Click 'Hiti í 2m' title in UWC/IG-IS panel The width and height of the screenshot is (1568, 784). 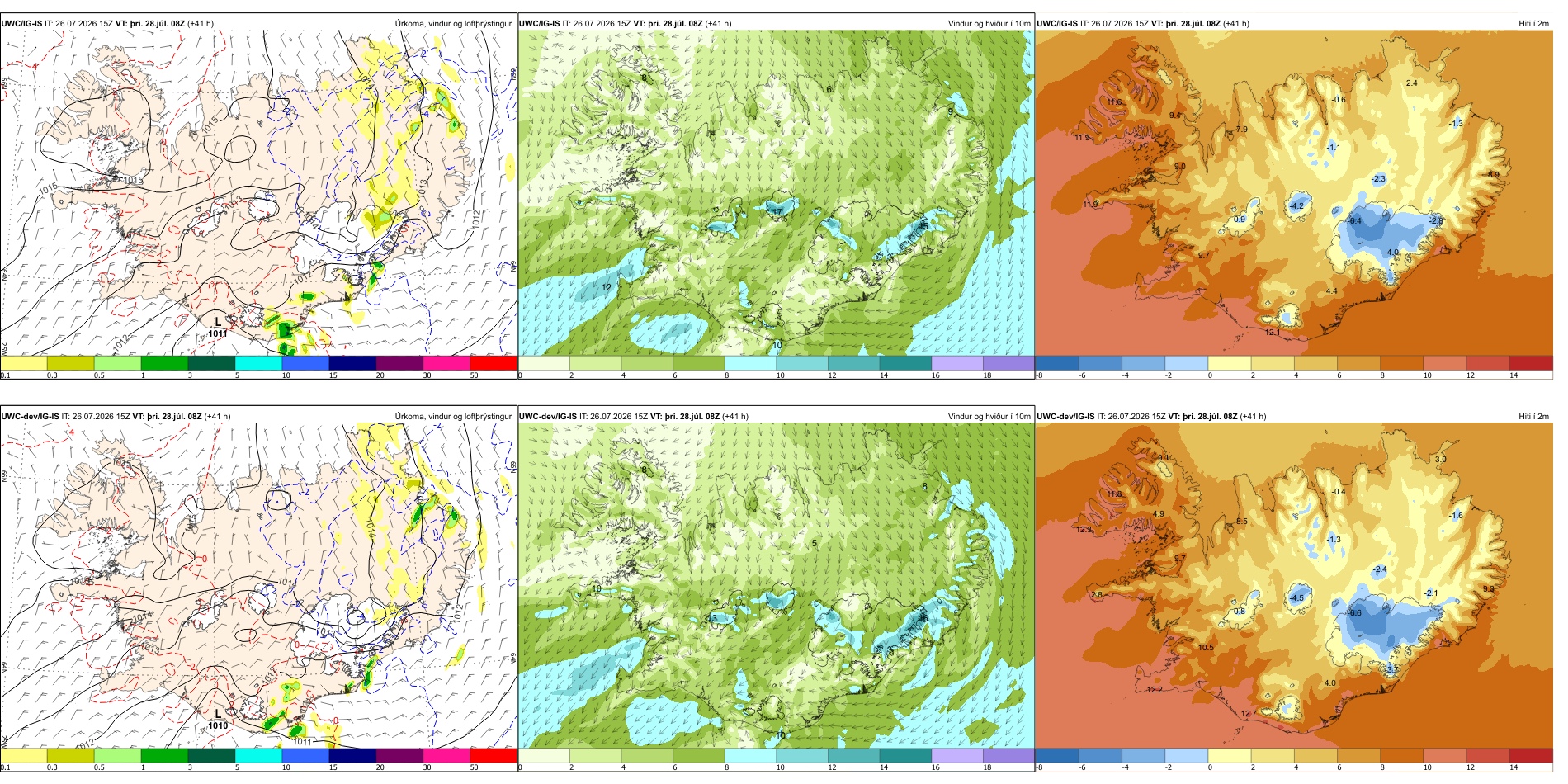click(x=1533, y=24)
